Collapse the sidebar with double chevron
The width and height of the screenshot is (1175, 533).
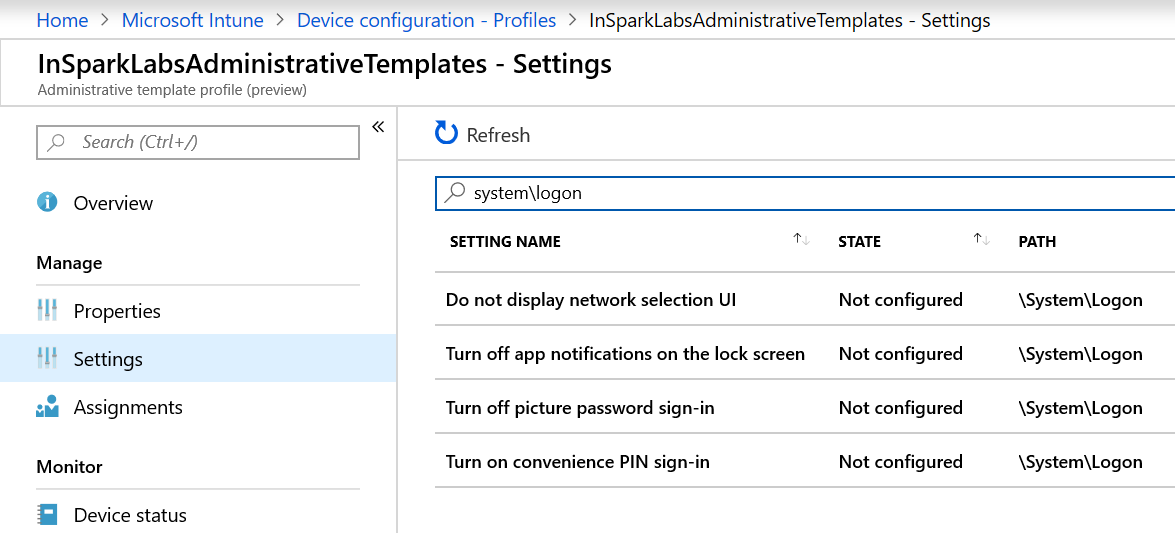(x=378, y=127)
